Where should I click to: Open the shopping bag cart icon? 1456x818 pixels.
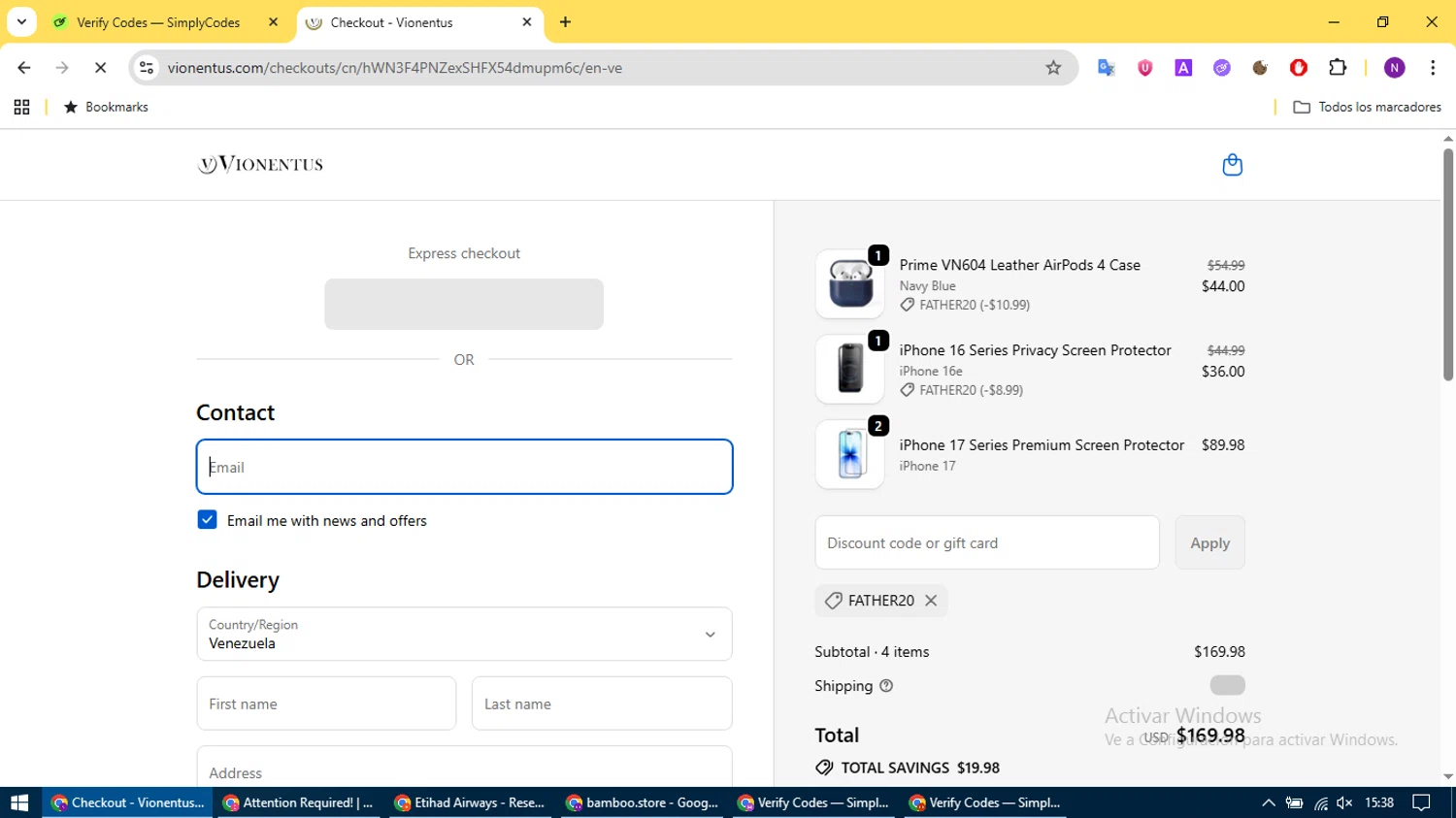pyautogui.click(x=1232, y=165)
